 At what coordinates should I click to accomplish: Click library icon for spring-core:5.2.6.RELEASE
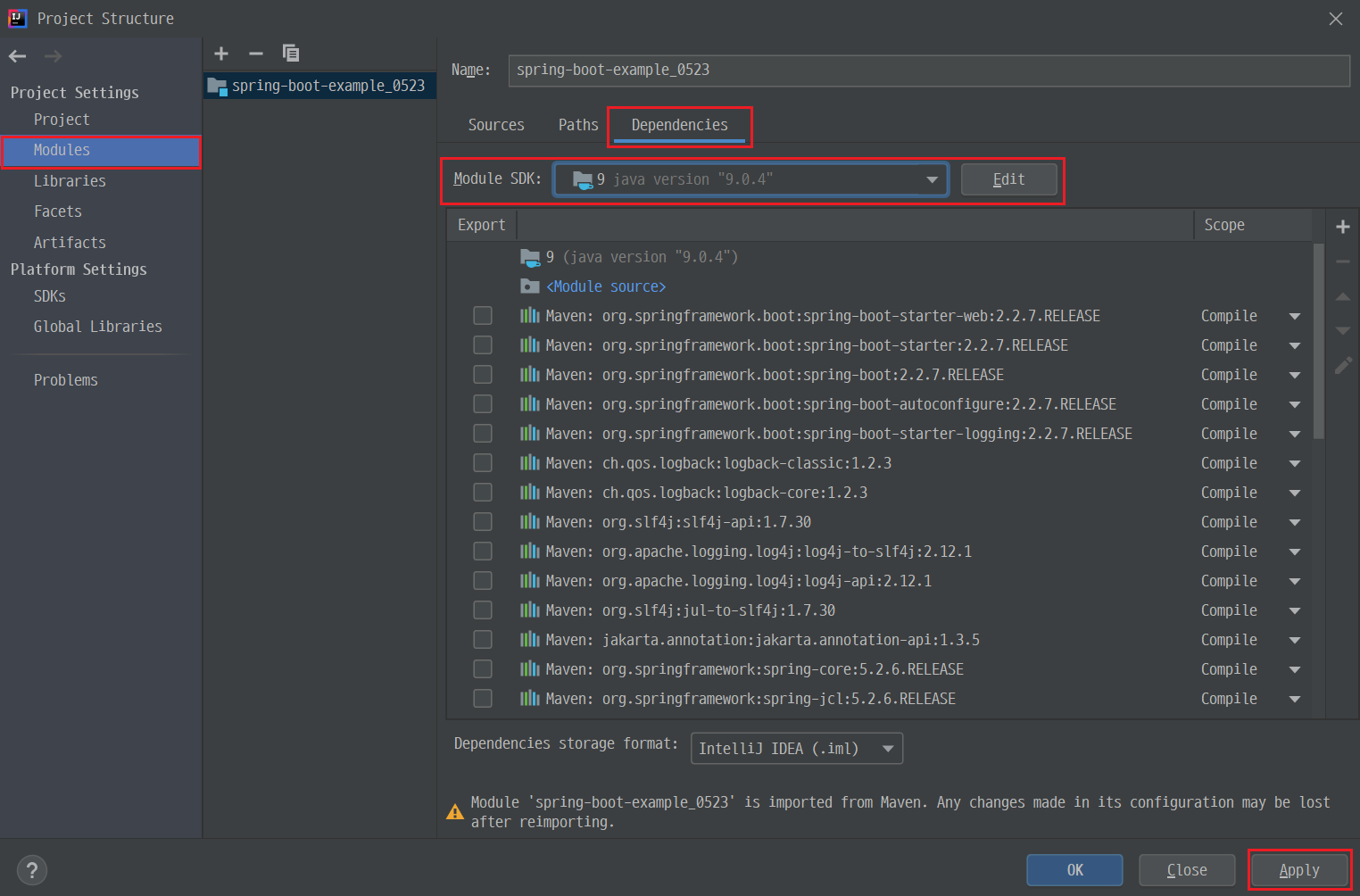(530, 668)
